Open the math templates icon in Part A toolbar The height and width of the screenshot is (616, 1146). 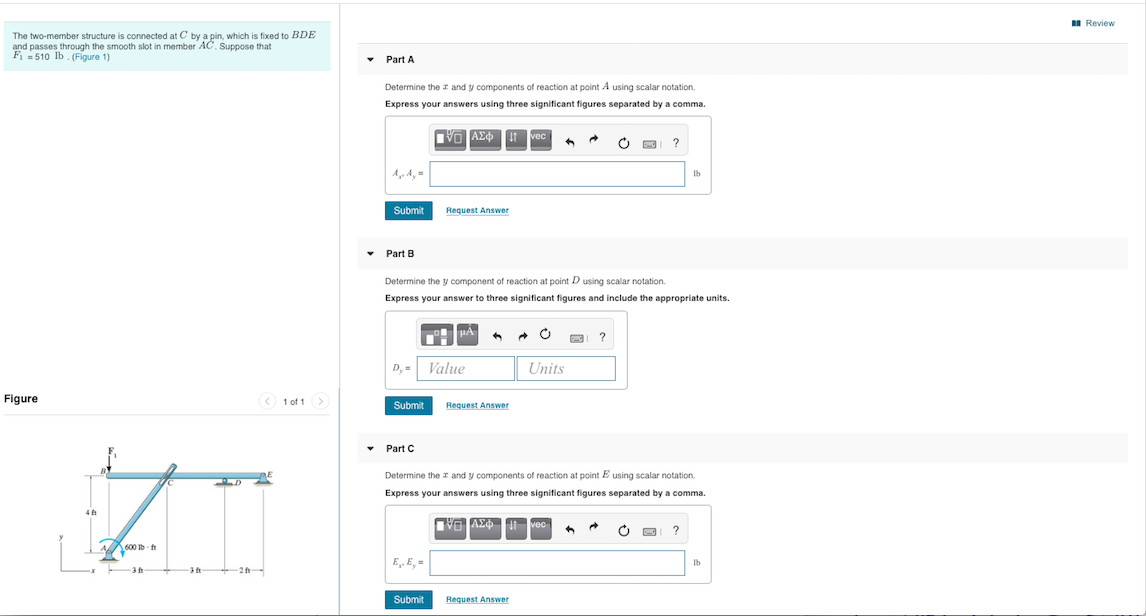[x=449, y=140]
